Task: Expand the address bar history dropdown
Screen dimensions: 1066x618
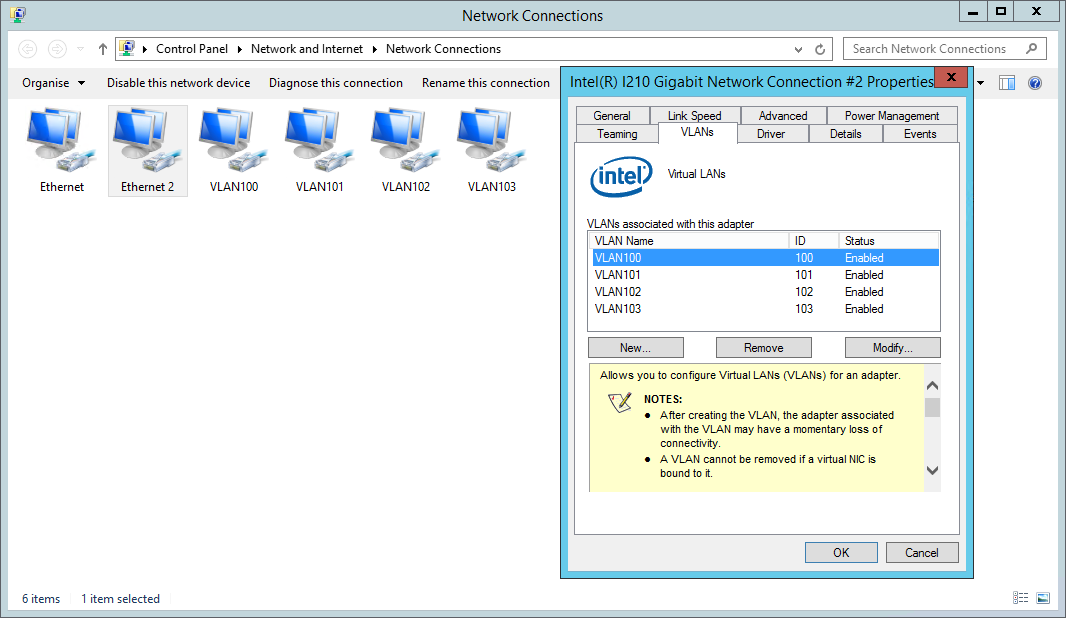Action: tap(798, 49)
